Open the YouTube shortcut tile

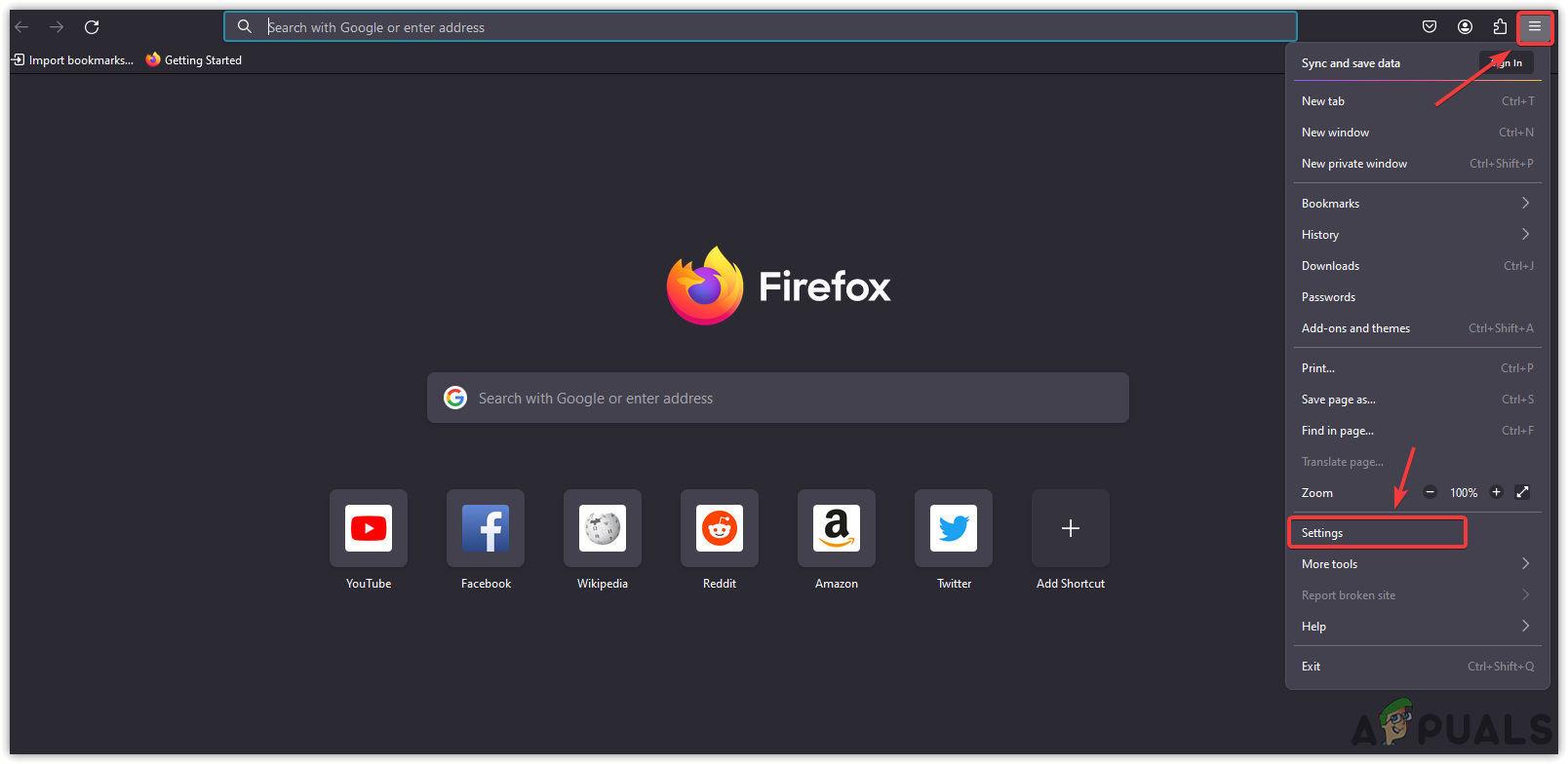pyautogui.click(x=369, y=528)
